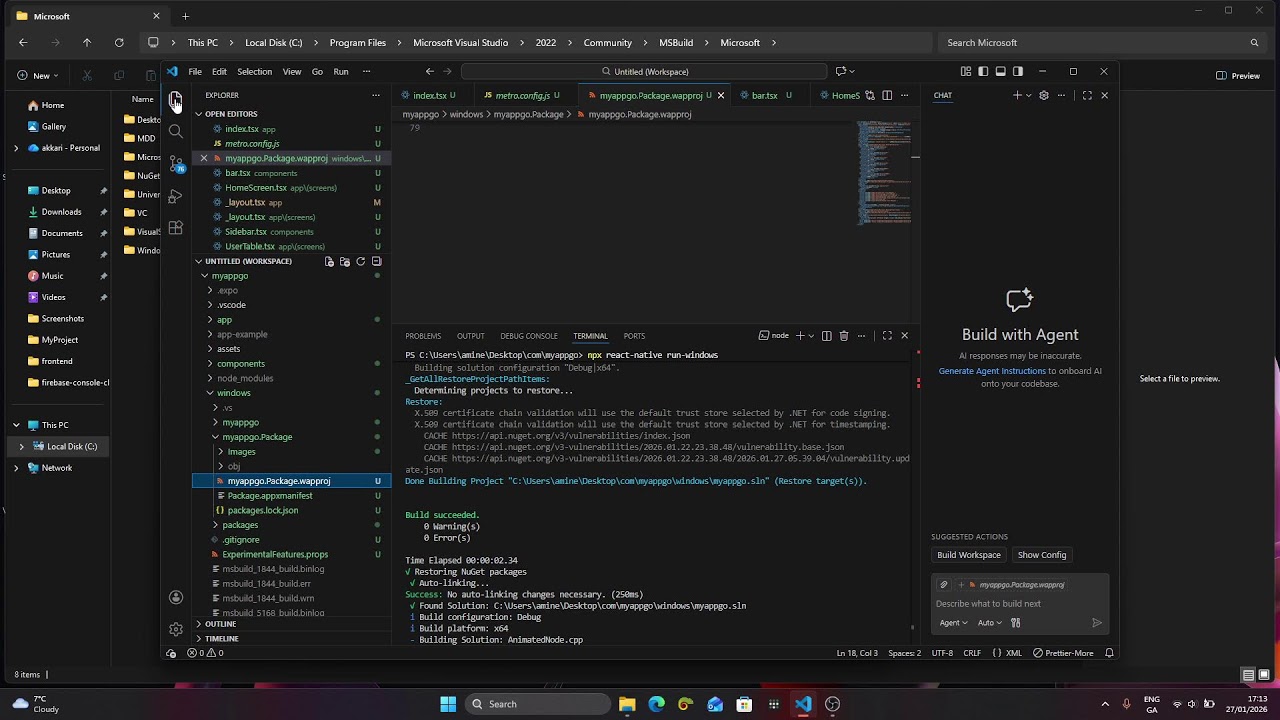This screenshot has height=720, width=1280.
Task: Split the terminal panel
Action: (x=826, y=336)
